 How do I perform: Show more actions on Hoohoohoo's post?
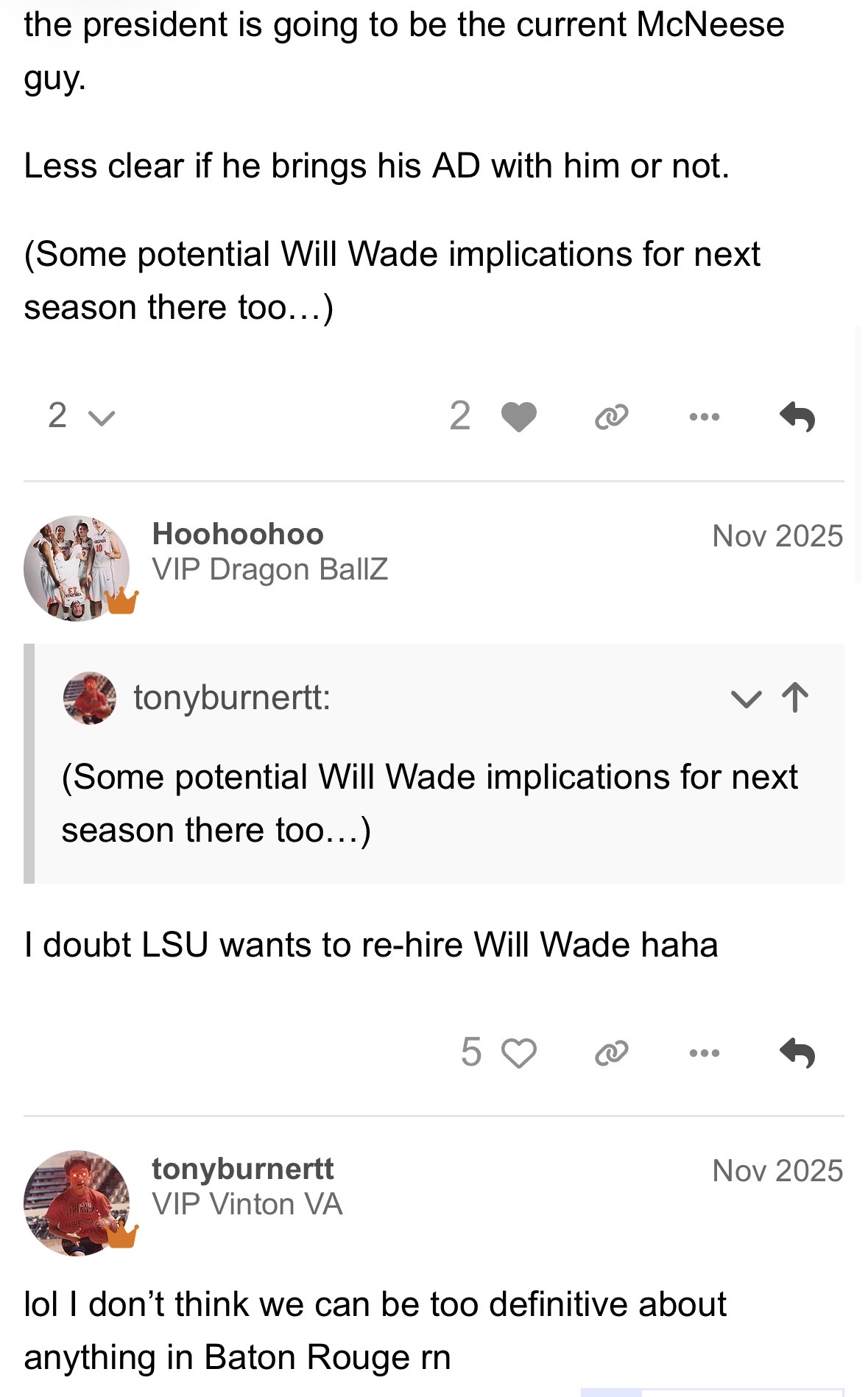[x=705, y=1053]
